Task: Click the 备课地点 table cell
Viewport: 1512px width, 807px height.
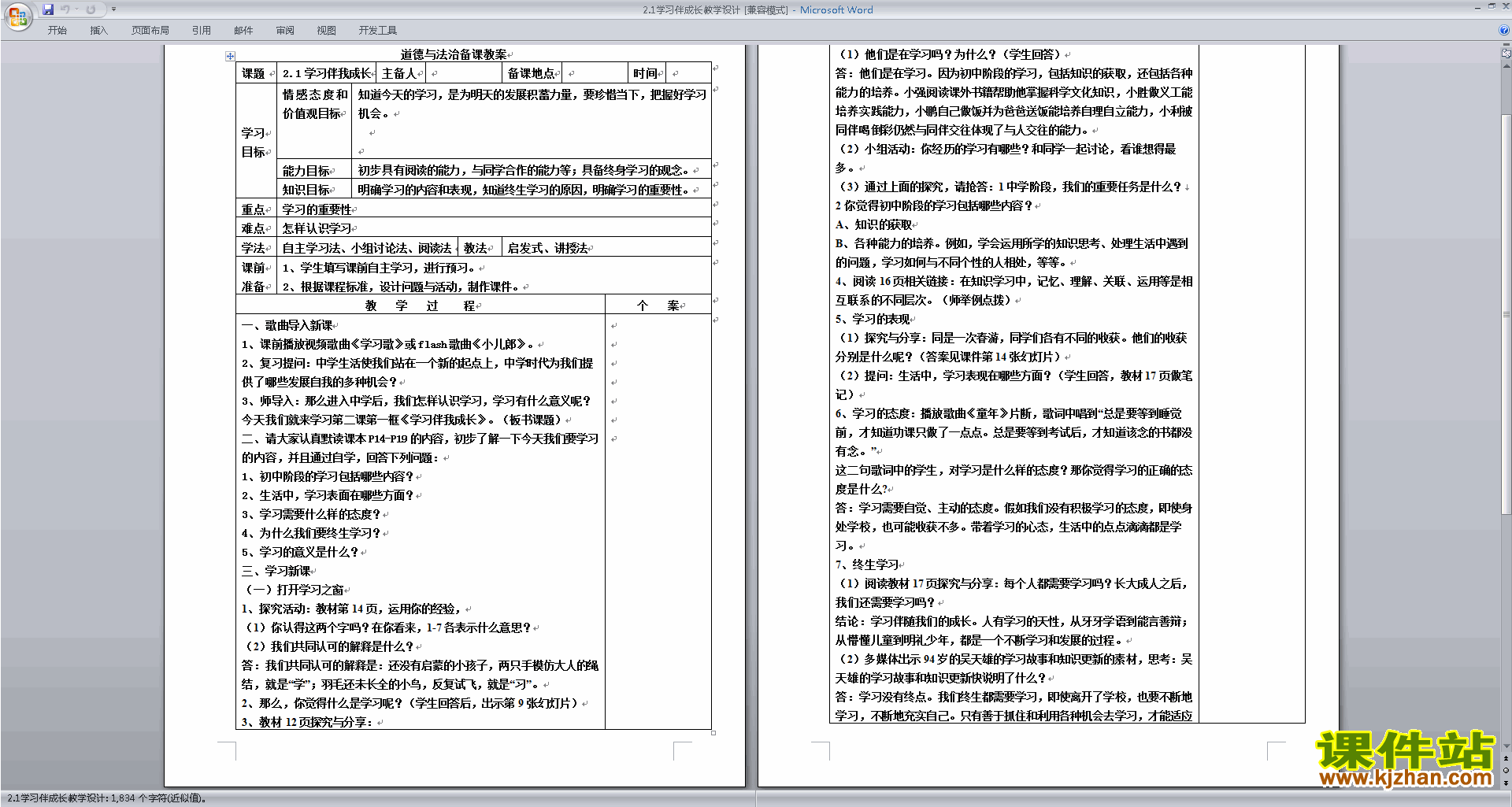Action: click(531, 73)
